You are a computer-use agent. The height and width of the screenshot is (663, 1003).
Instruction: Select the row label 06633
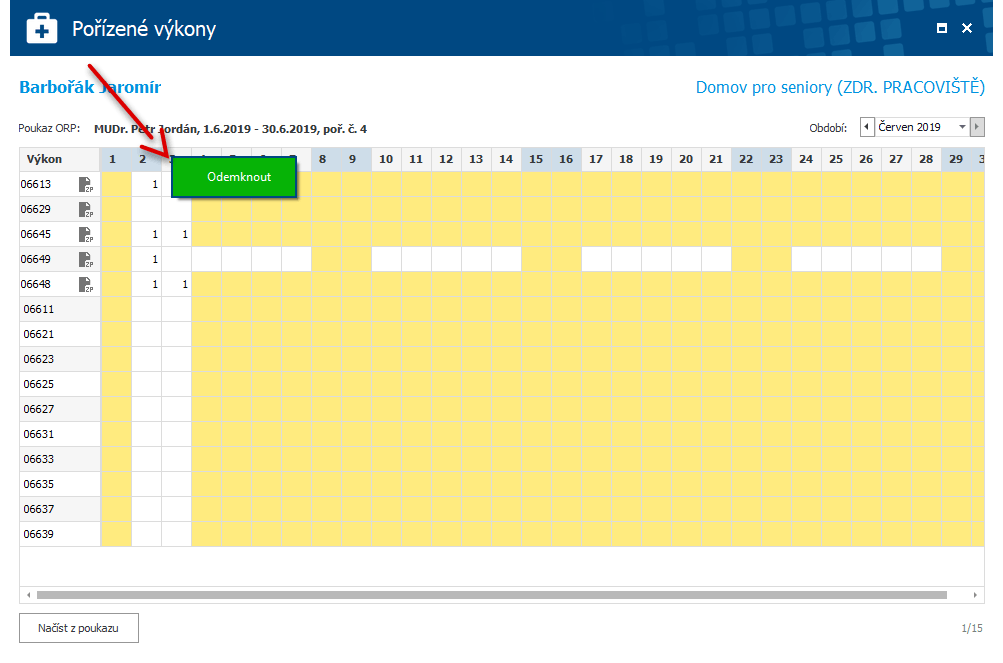39,459
